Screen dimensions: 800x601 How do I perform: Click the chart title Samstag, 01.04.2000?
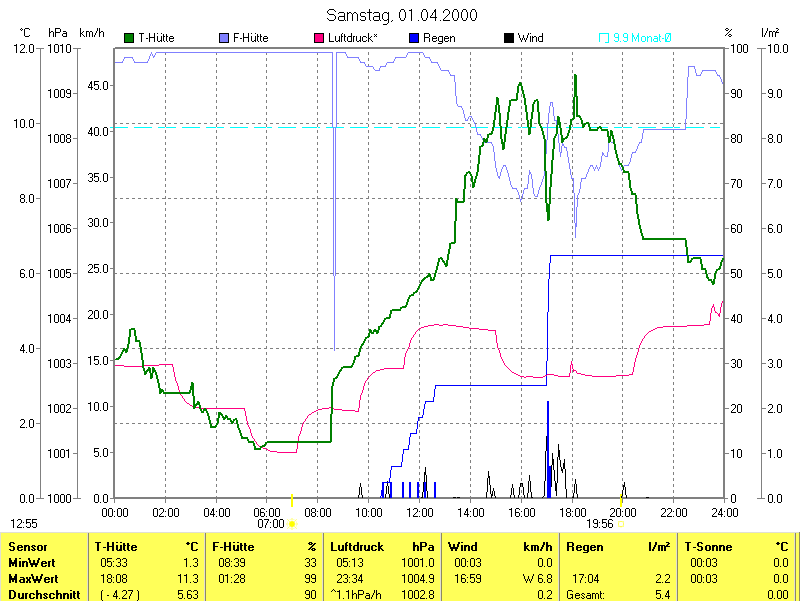click(x=401, y=15)
